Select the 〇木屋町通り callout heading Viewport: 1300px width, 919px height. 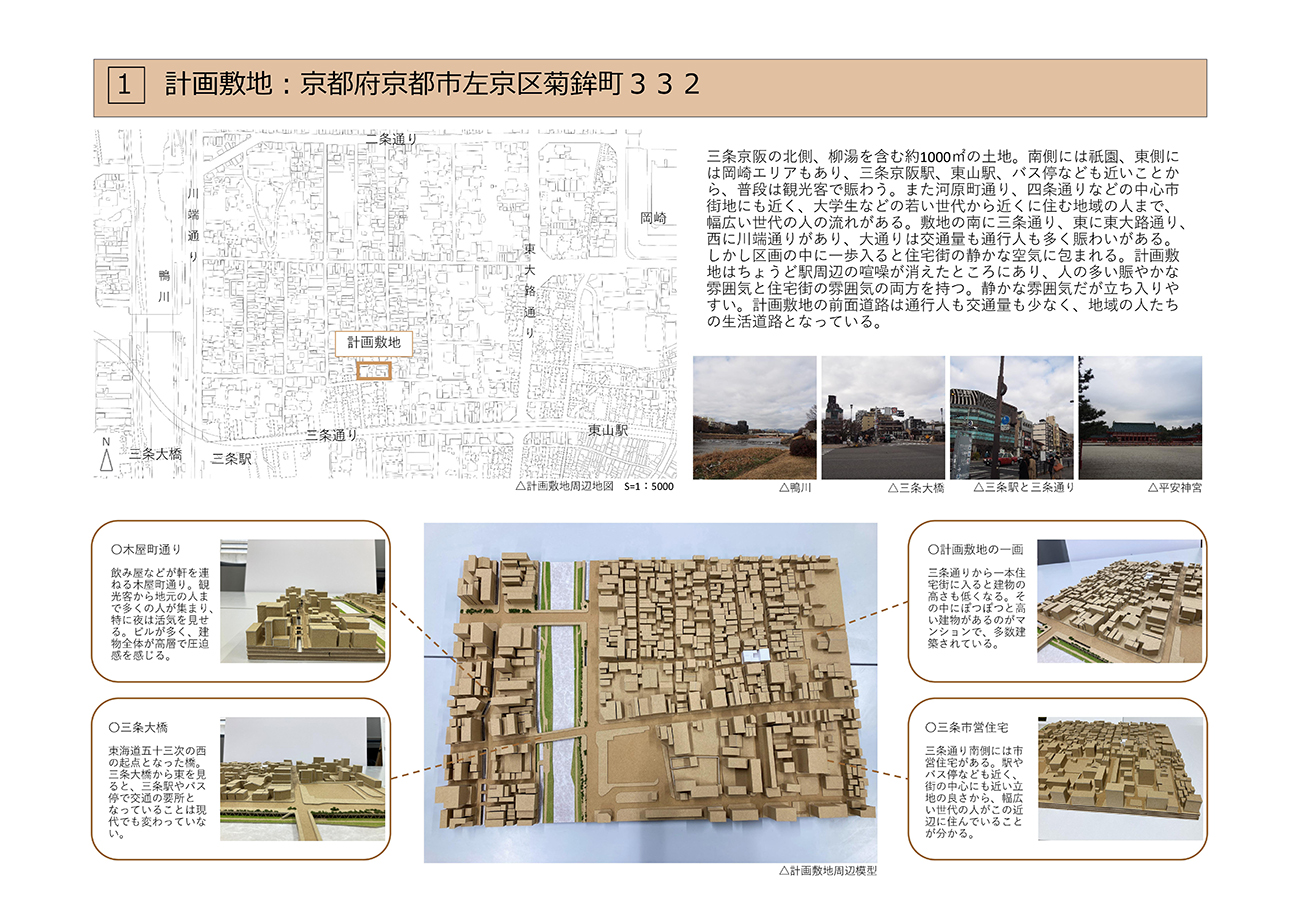point(150,549)
